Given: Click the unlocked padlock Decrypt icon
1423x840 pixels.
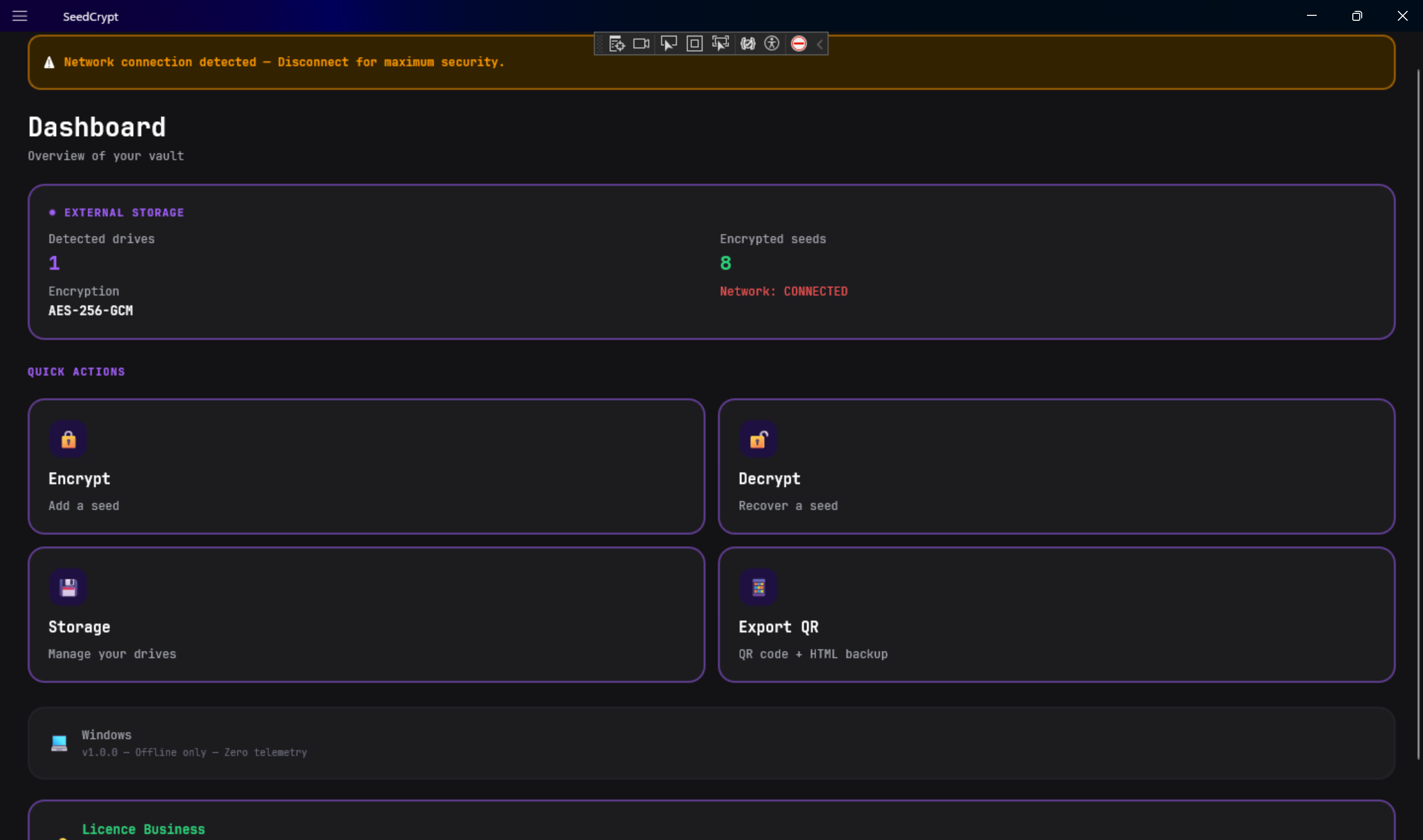Looking at the screenshot, I should pyautogui.click(x=758, y=439).
